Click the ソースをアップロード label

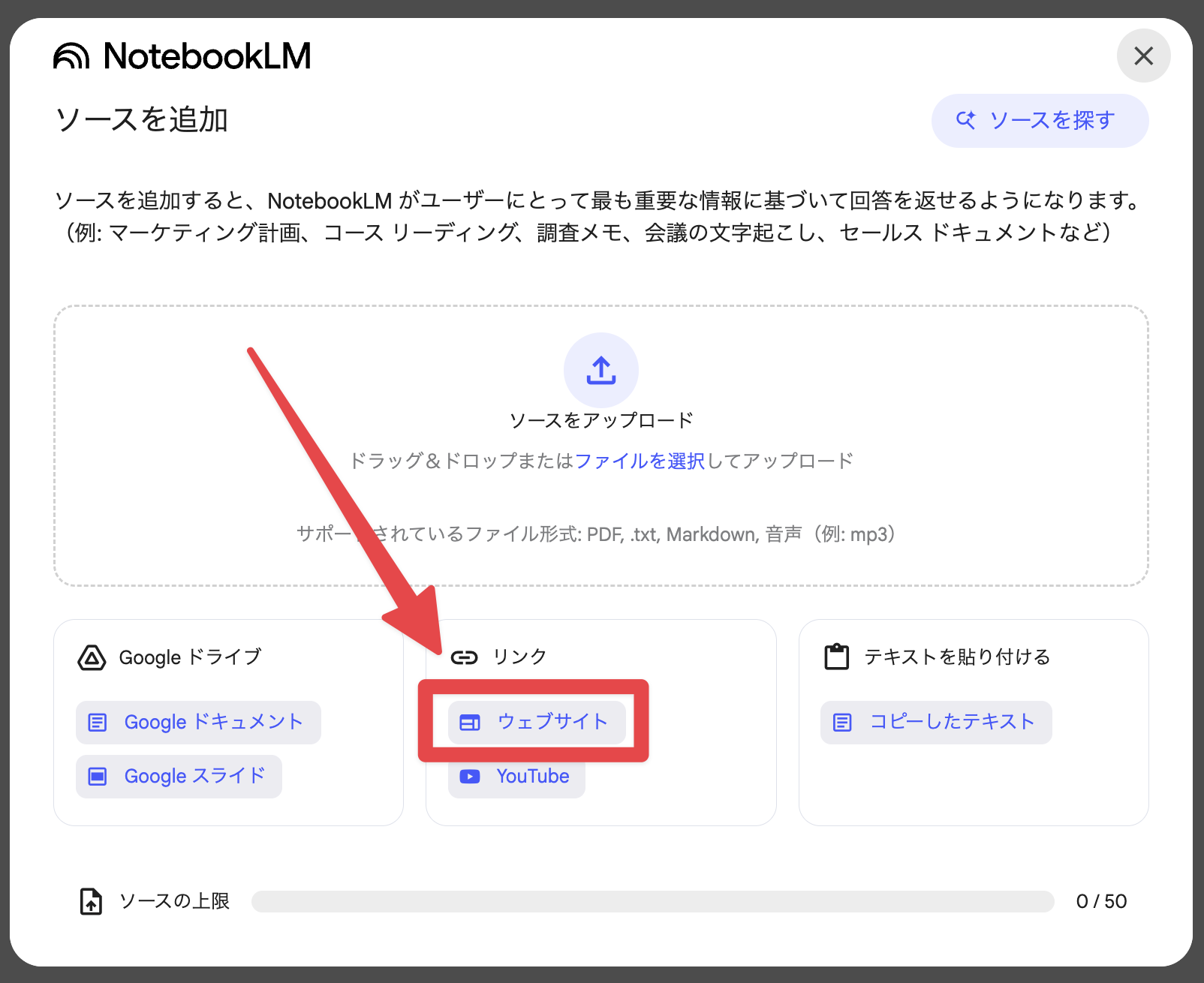pos(601,420)
